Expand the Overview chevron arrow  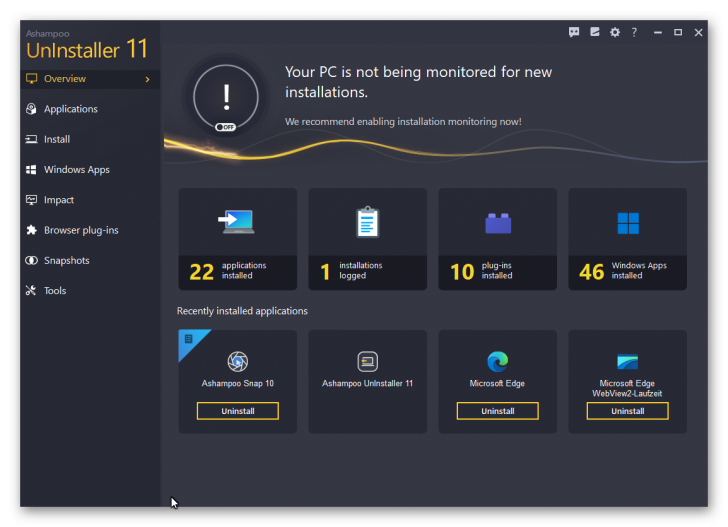[x=148, y=79]
